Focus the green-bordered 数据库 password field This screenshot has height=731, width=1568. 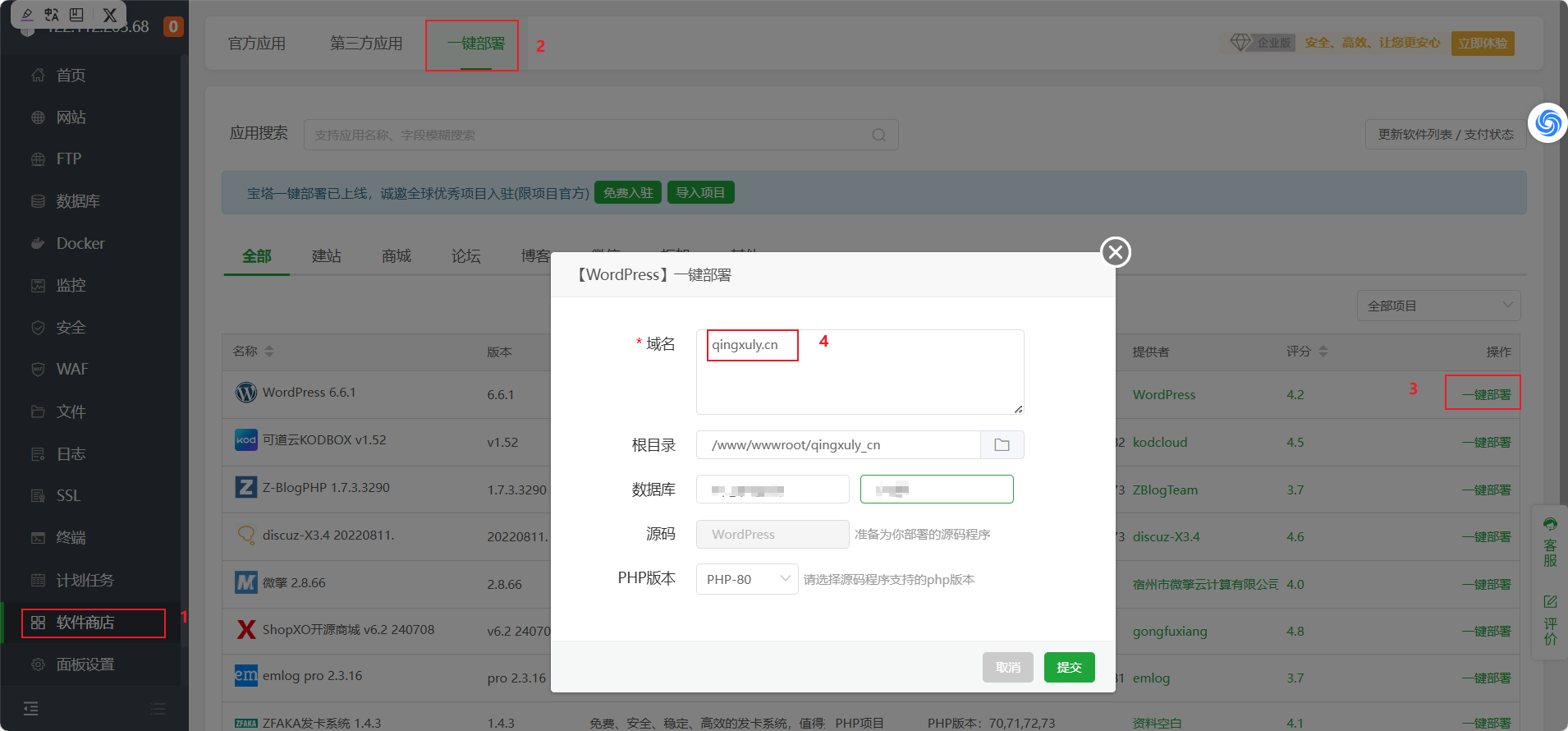937,490
